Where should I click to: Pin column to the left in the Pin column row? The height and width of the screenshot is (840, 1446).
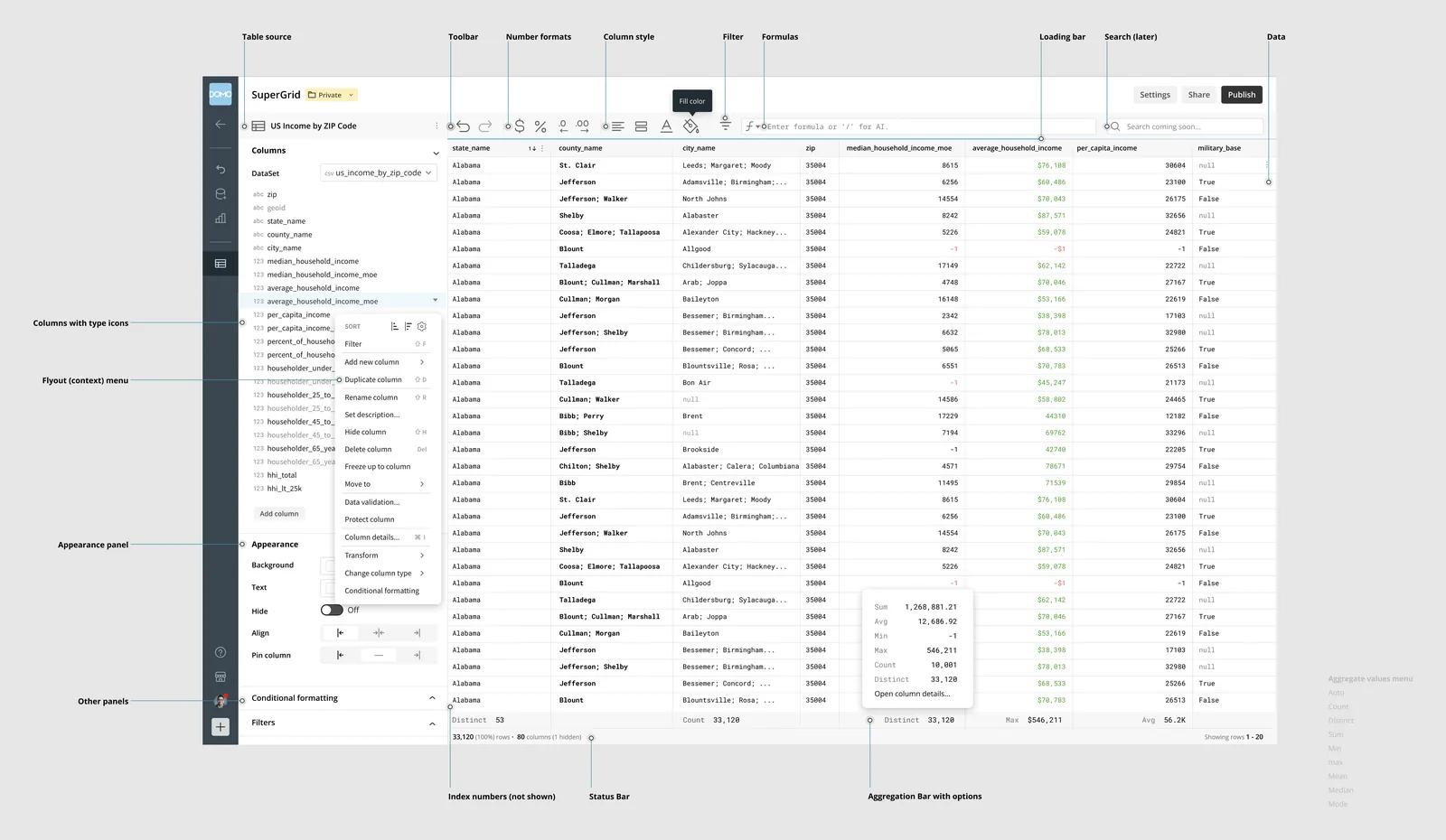click(340, 655)
